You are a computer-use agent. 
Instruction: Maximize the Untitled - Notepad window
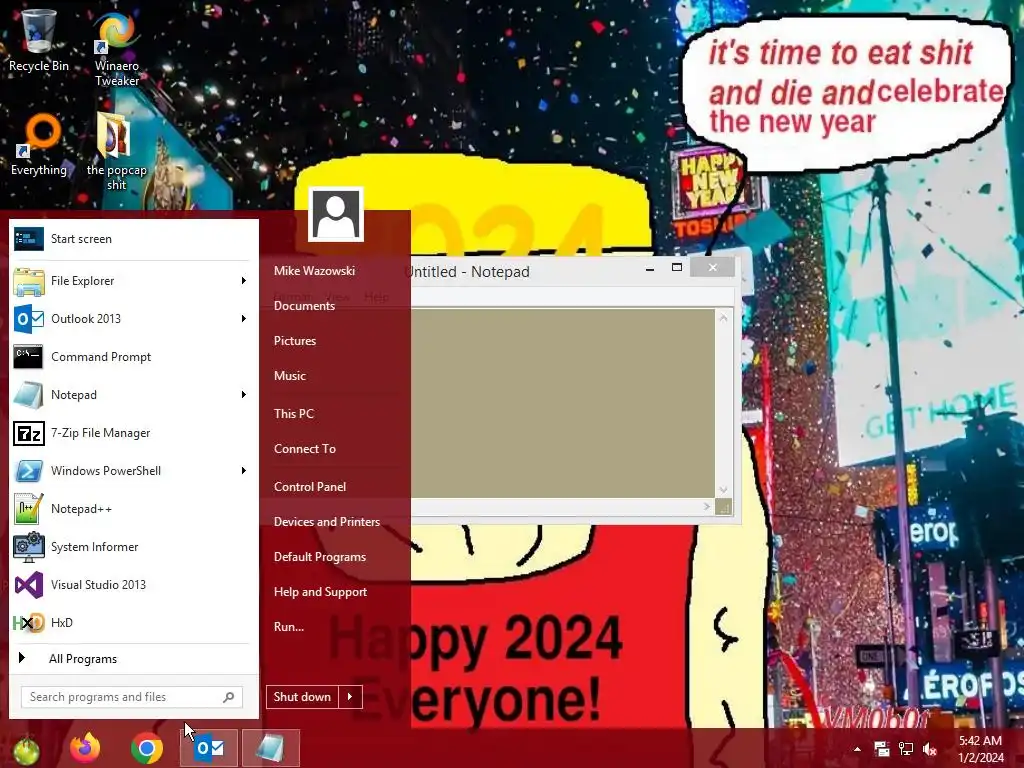click(x=677, y=268)
